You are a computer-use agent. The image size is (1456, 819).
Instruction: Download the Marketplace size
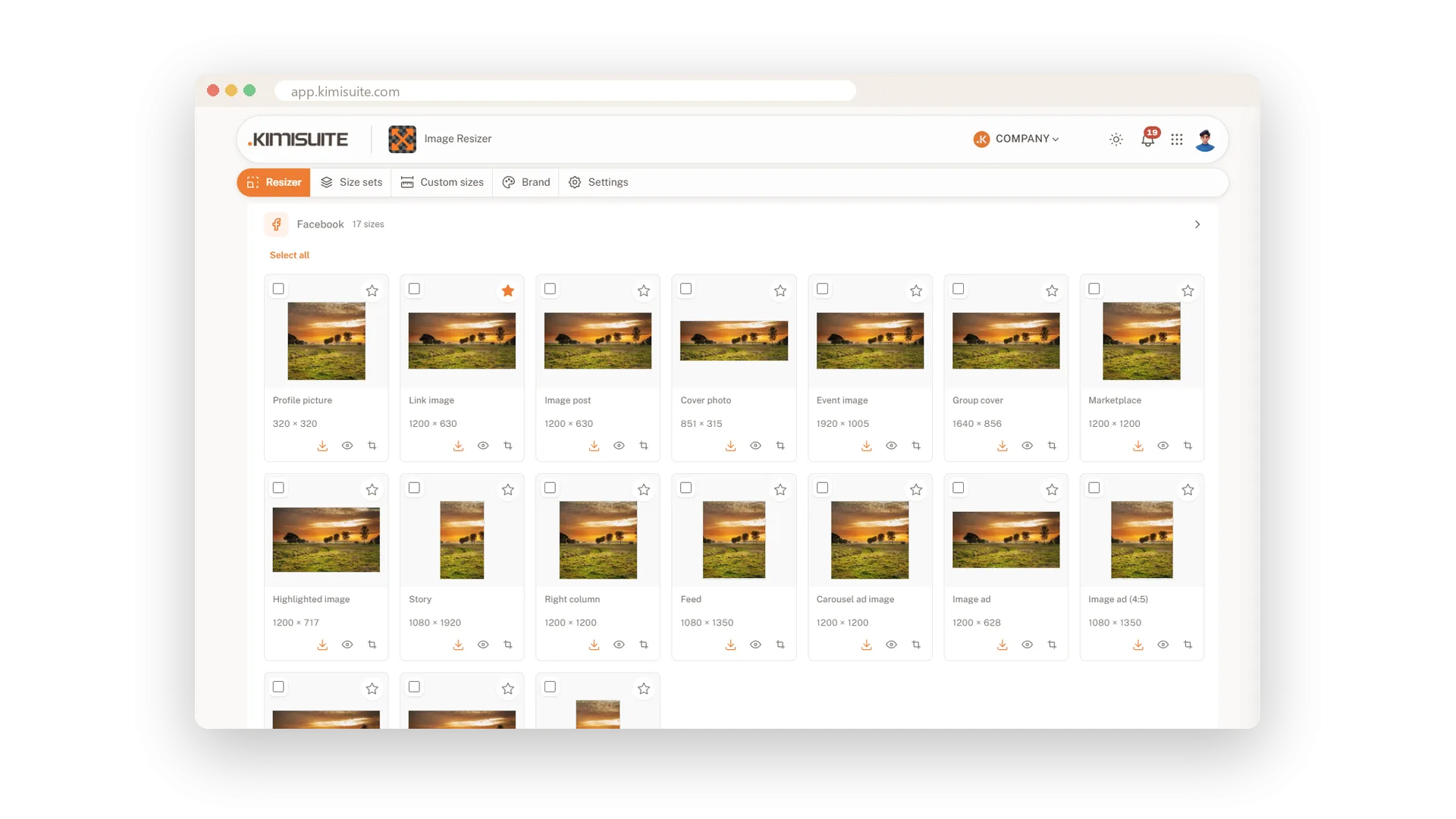pos(1138,446)
